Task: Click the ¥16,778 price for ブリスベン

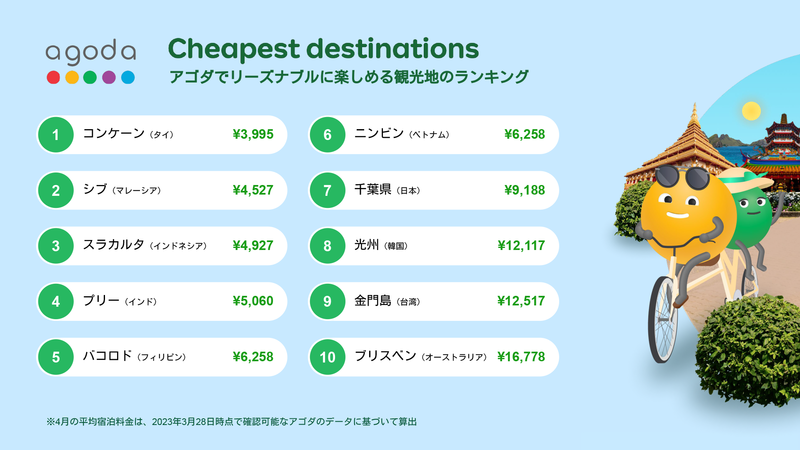Action: click(521, 357)
